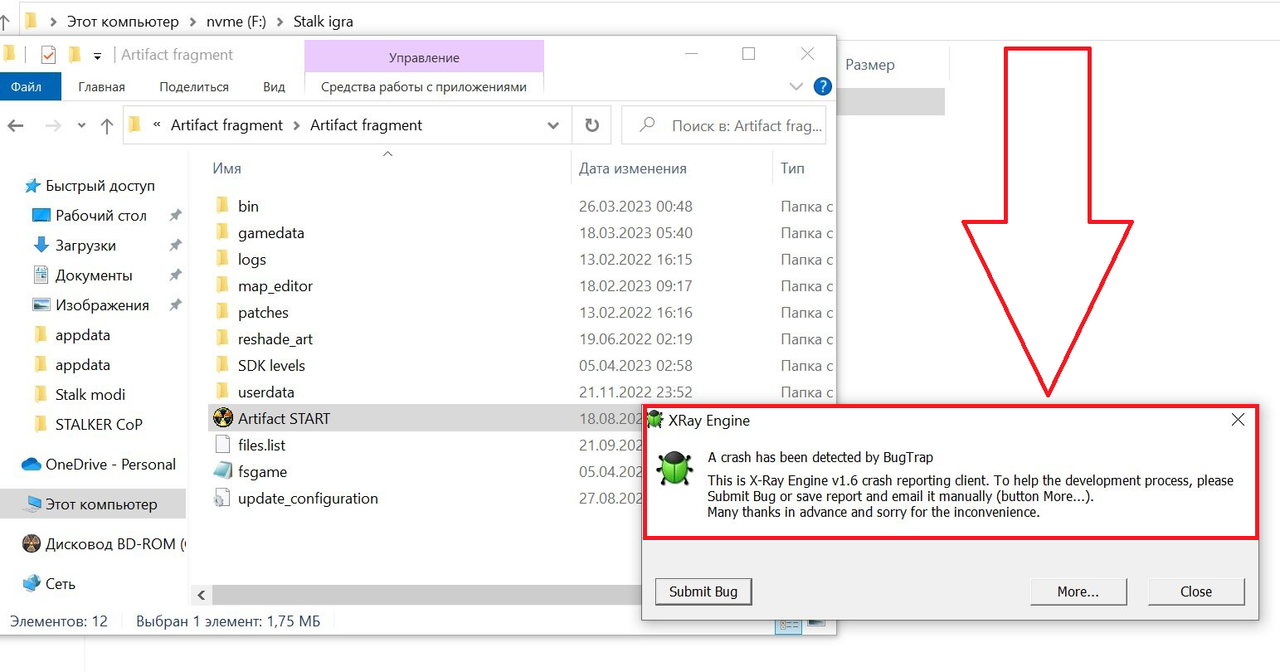
Task: Click the Размер column in background window
Action: click(870, 64)
